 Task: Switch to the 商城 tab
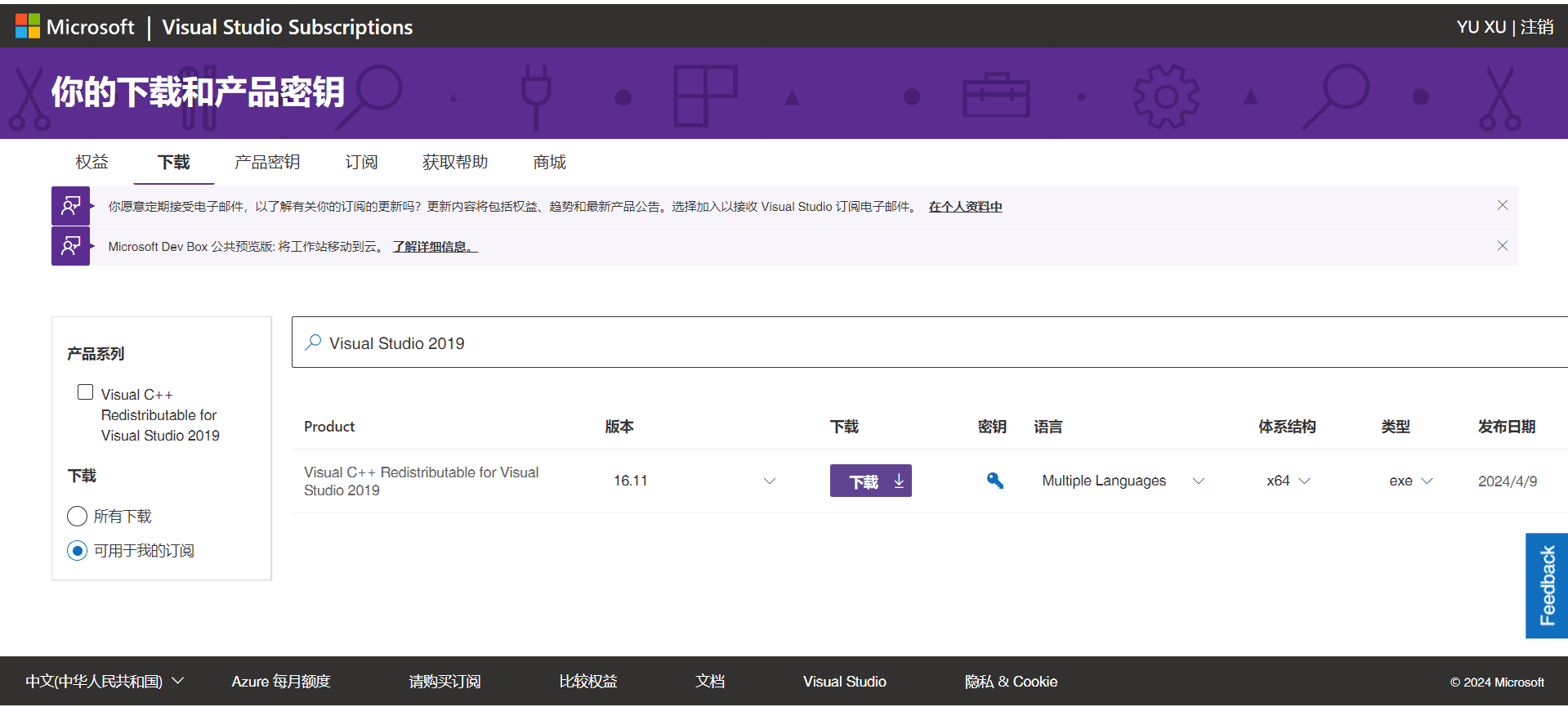pyautogui.click(x=549, y=162)
